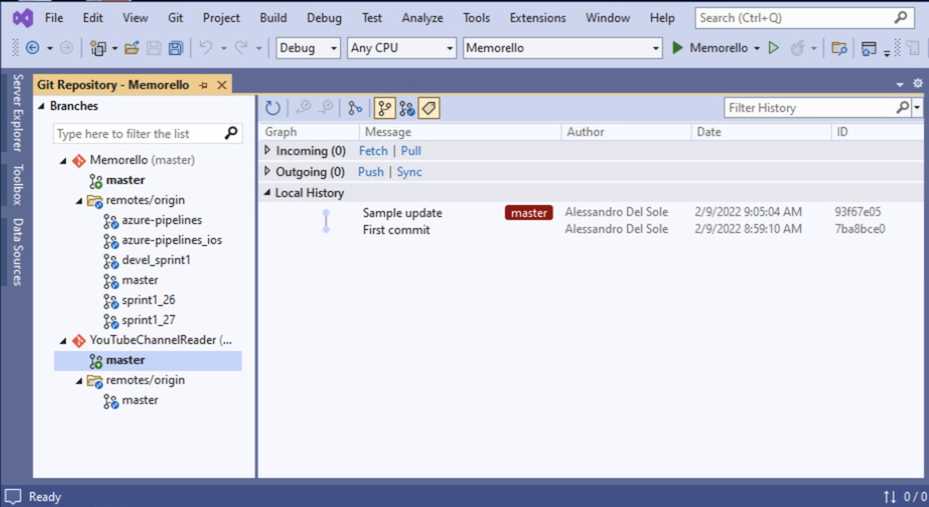Click the Visual Studio logo icon
The width and height of the screenshot is (929, 507).
tap(23, 18)
